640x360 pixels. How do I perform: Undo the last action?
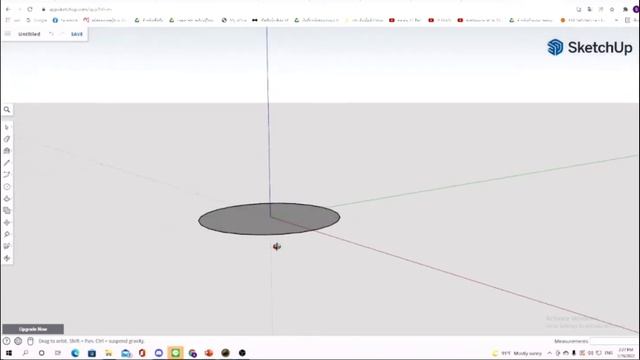tap(51, 34)
